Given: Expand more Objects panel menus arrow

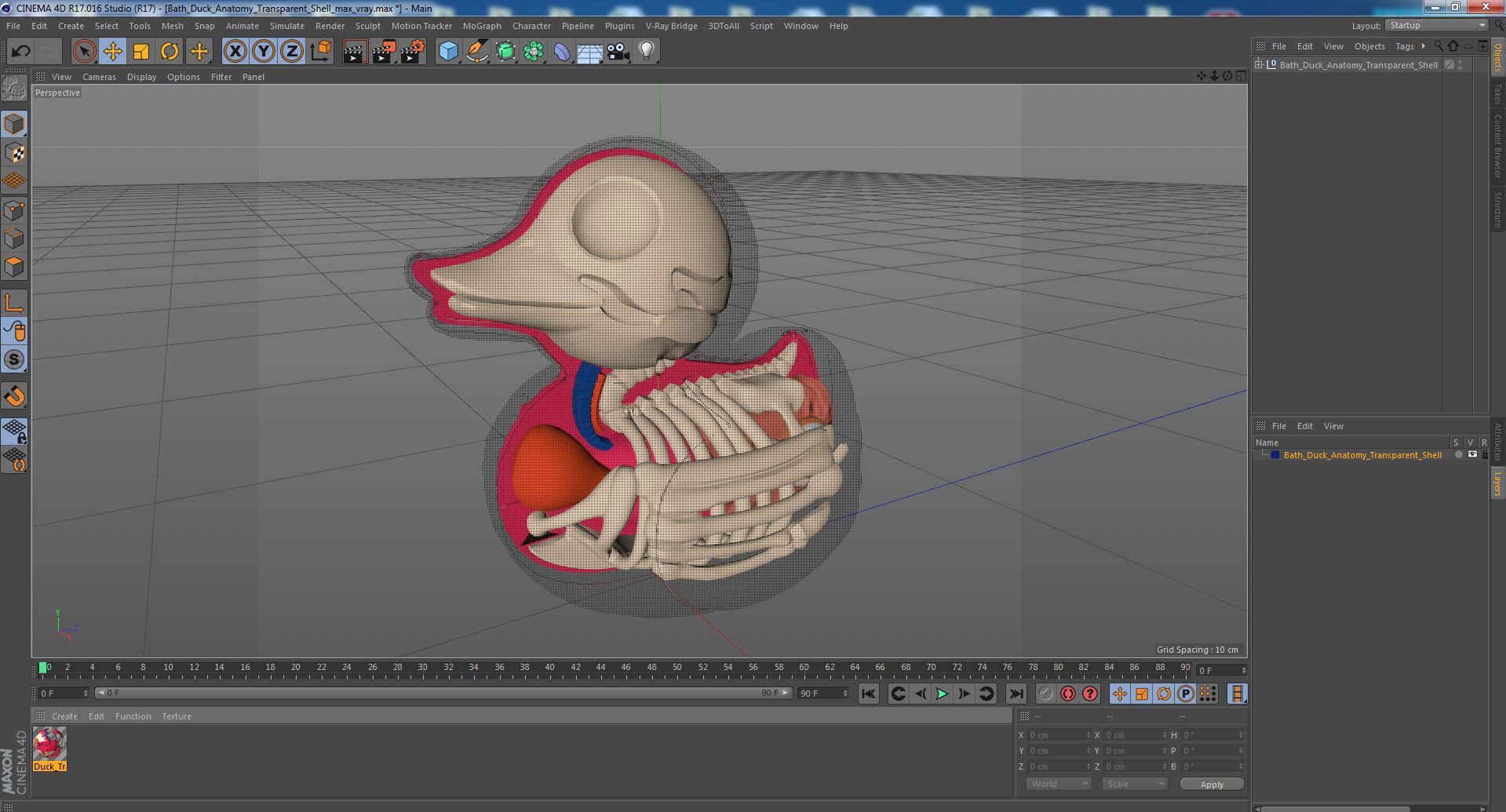Looking at the screenshot, I should [1423, 46].
